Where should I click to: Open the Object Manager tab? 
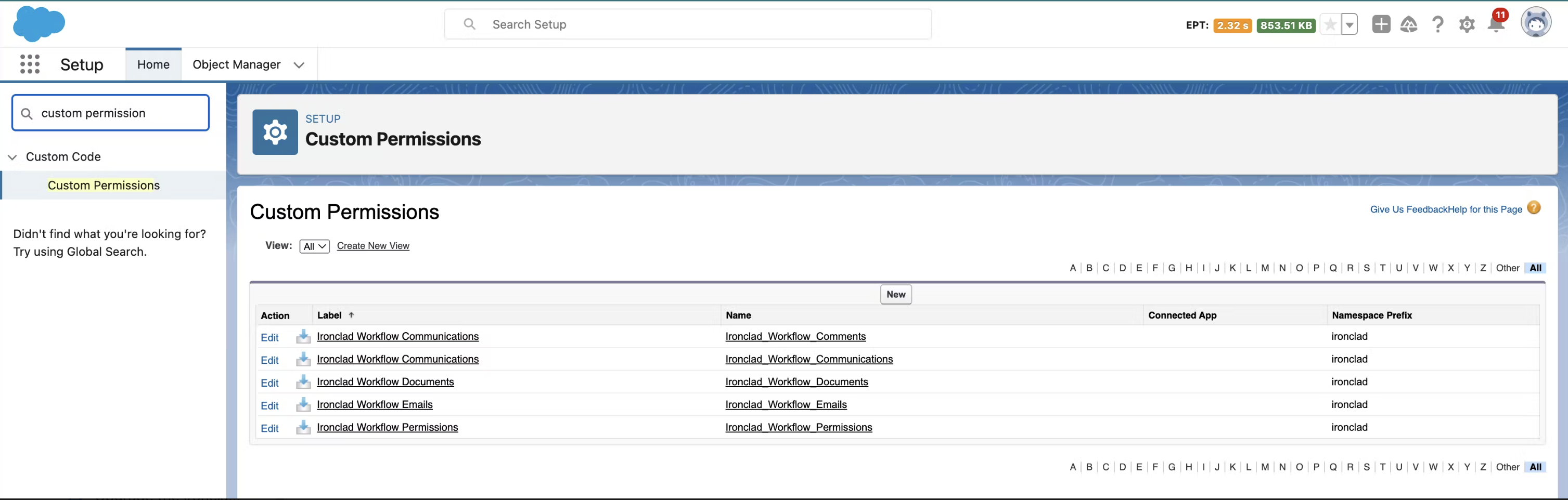point(236,64)
